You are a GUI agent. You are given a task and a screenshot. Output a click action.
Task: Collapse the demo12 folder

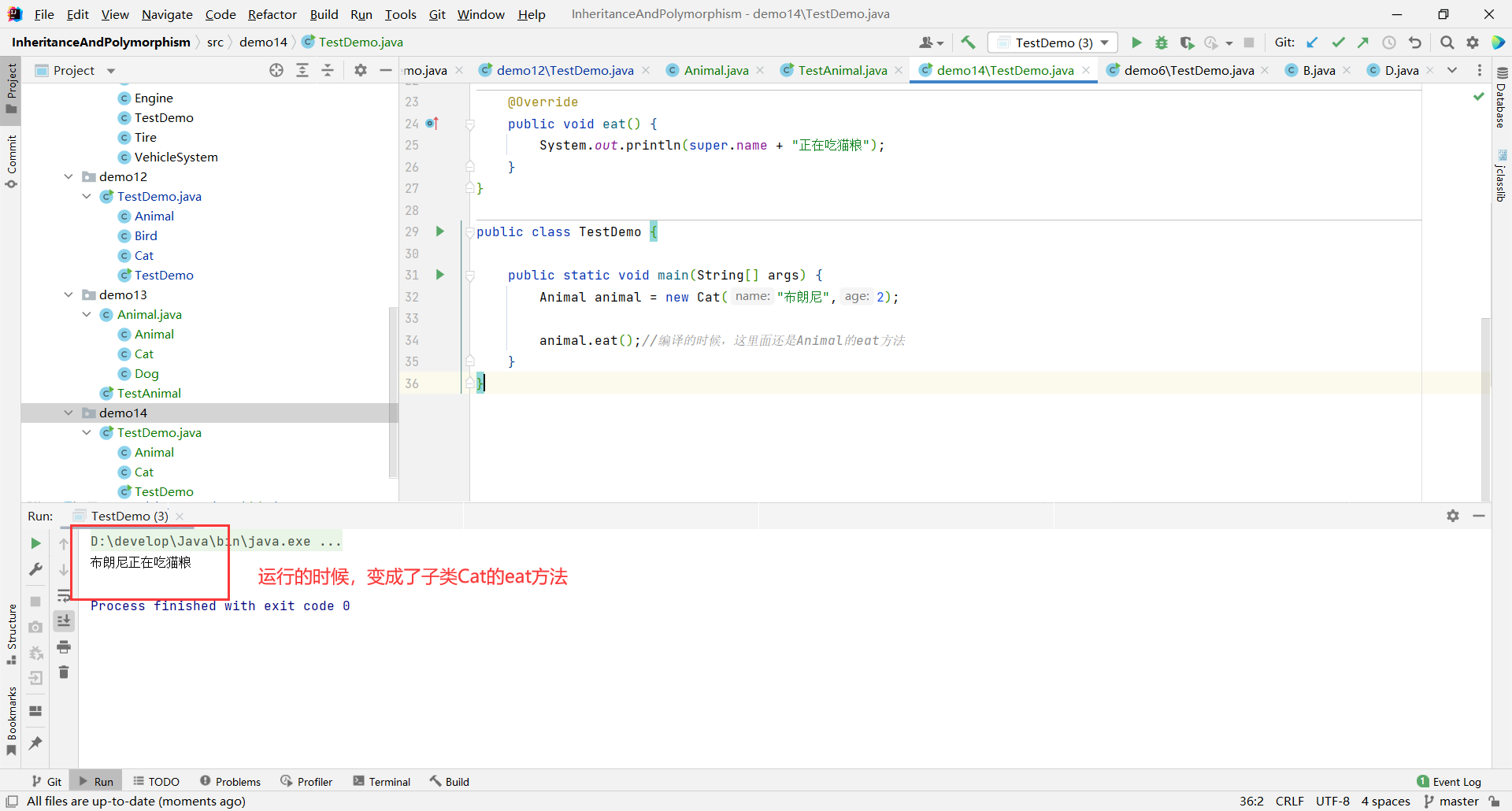point(69,176)
